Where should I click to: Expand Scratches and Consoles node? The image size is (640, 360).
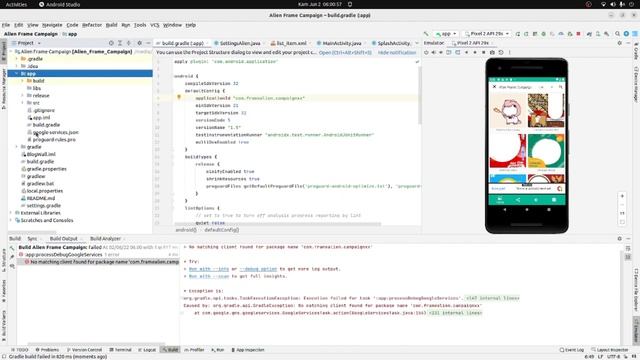[11, 220]
